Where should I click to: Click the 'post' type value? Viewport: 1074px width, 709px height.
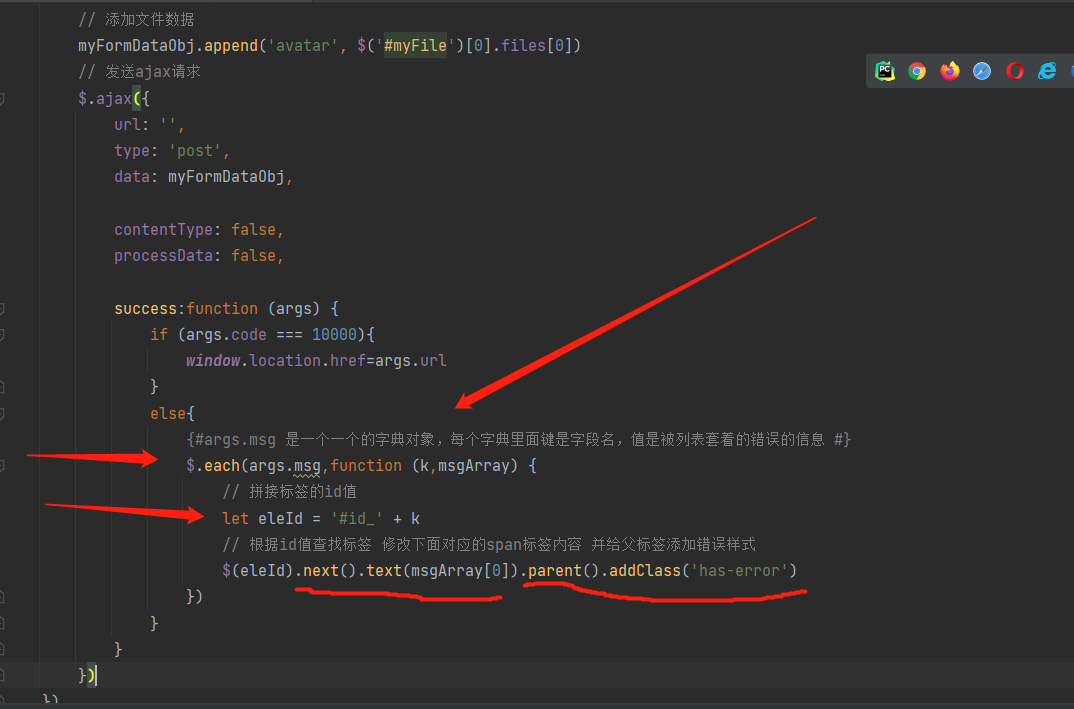(195, 151)
